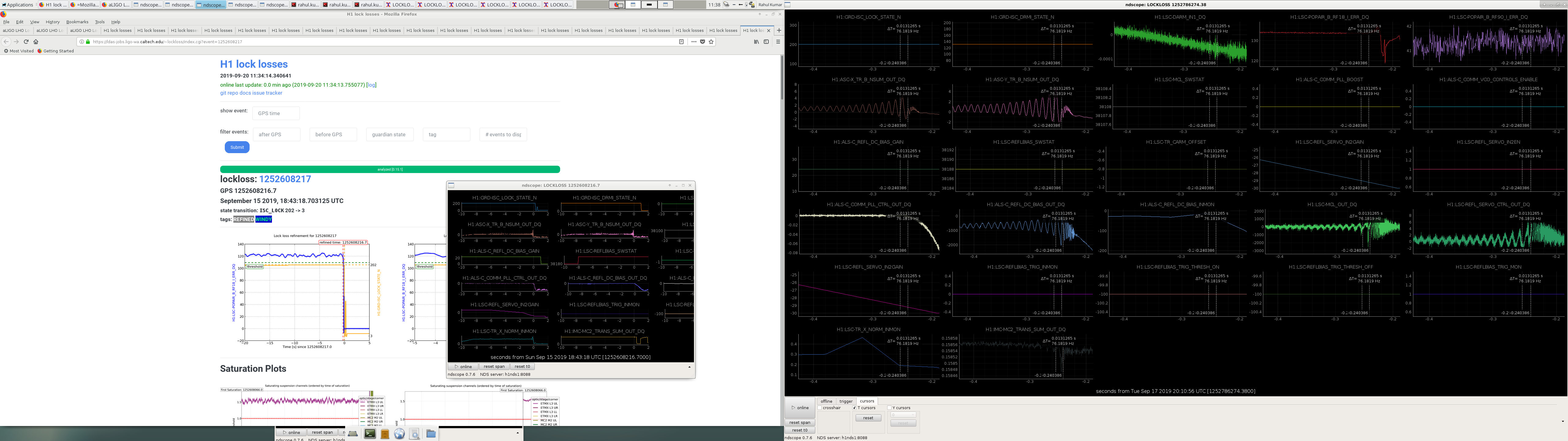This screenshot has height=441, width=1568.
Task: Click reset t0 in small LOCKLOSS window
Action: tap(522, 367)
